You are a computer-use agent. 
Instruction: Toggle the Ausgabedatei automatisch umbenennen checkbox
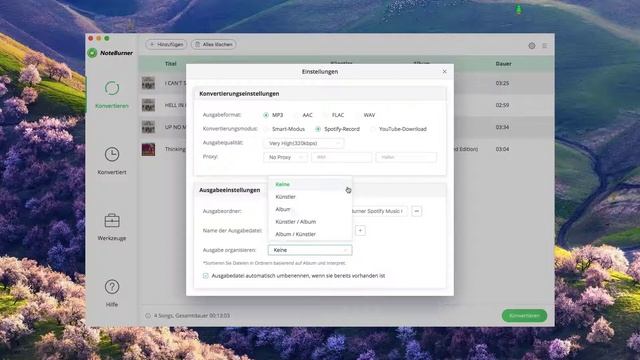(x=206, y=276)
